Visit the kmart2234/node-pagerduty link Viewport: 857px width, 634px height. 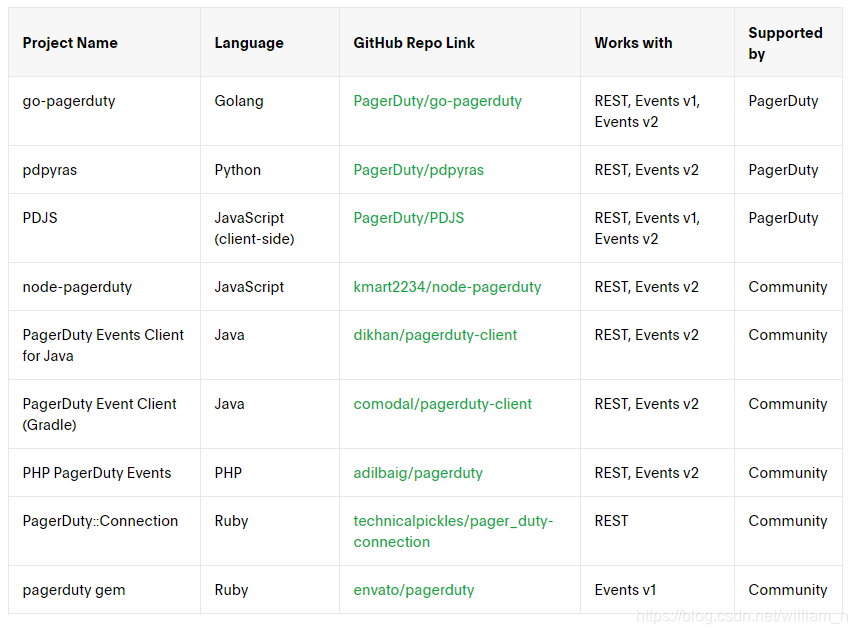tap(447, 287)
